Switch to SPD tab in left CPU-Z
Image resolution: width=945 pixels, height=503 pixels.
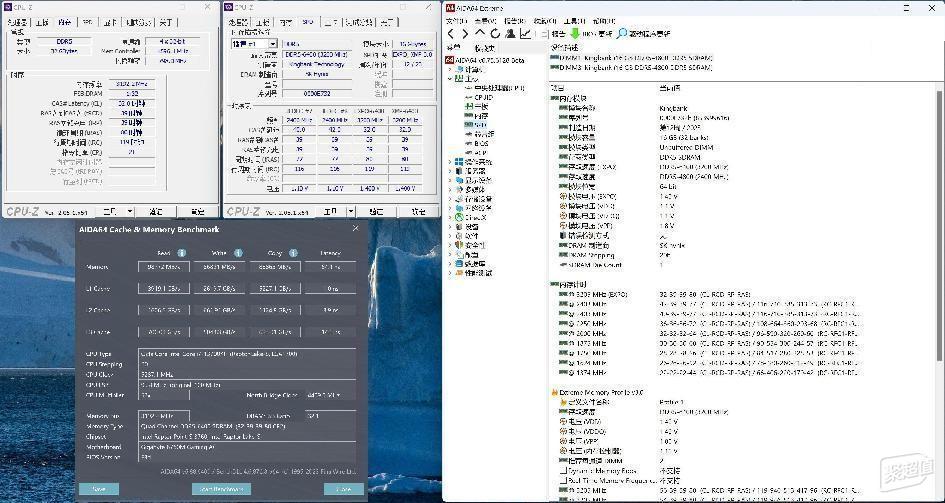point(87,22)
